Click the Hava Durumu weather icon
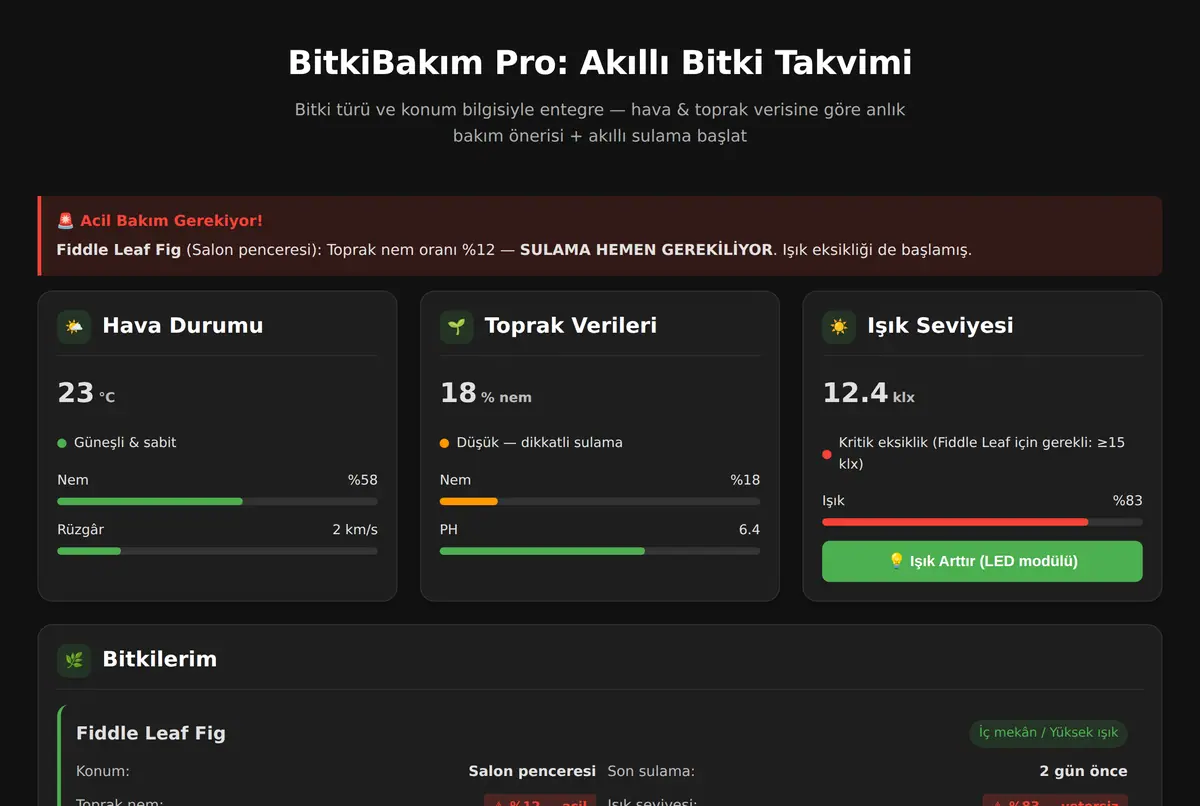This screenshot has height=806, width=1200. pyautogui.click(x=74, y=327)
